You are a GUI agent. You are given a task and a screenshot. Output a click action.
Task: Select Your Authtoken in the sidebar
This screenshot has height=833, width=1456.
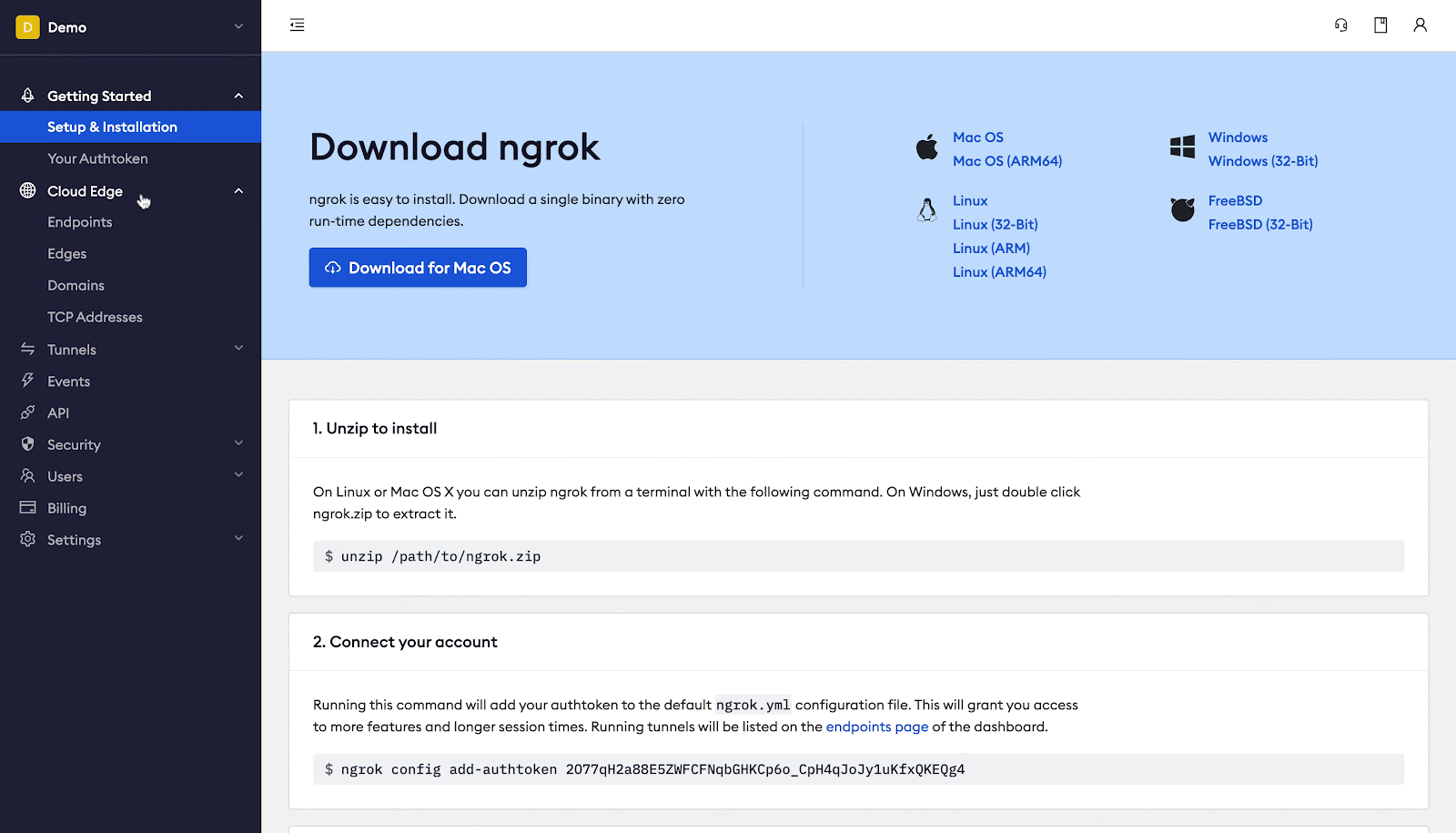click(97, 157)
